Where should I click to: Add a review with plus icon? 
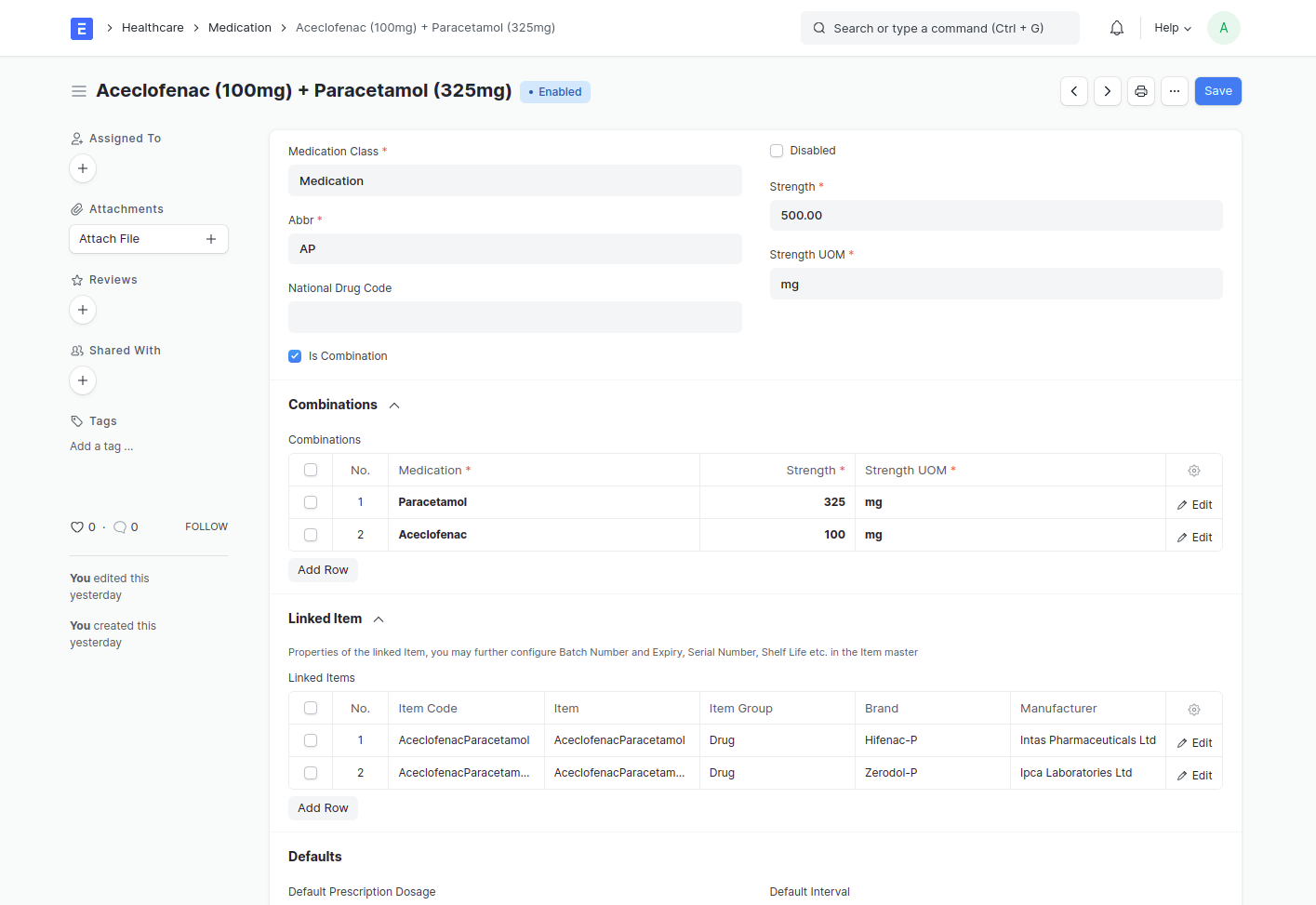83,310
